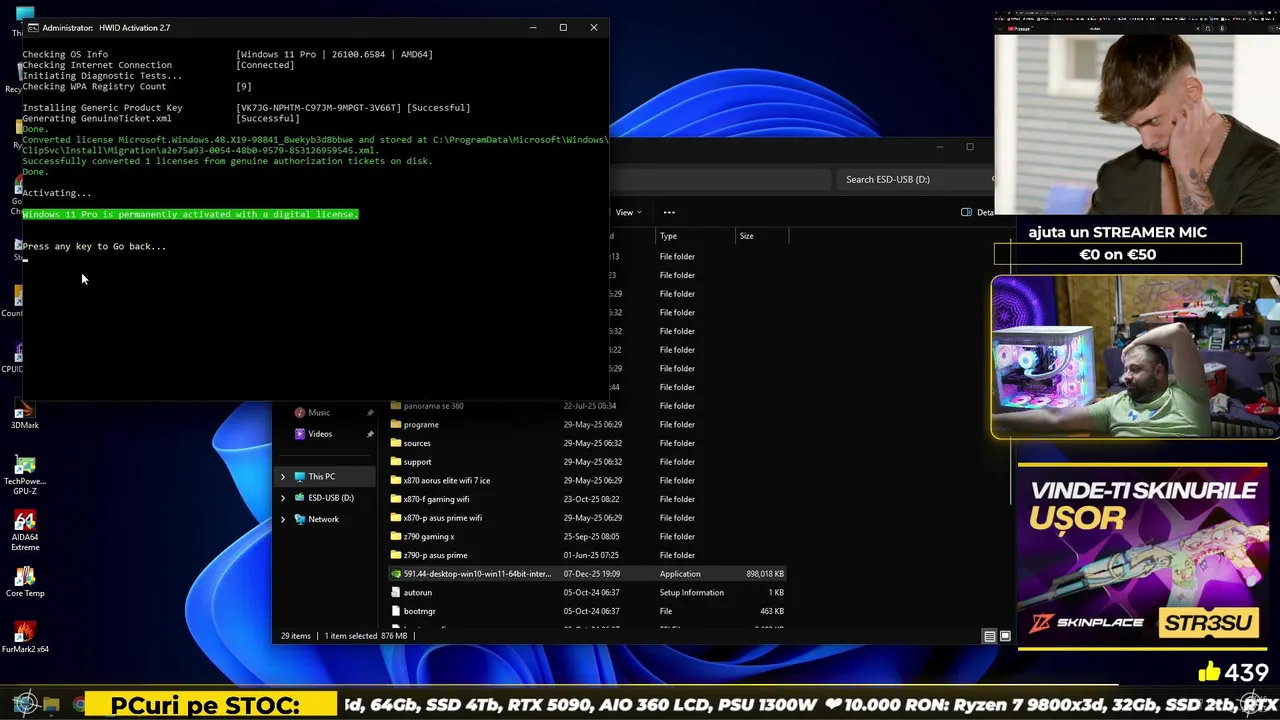Click the SKINPLACE STR3SU ad banner
The width and height of the screenshot is (1280, 720).
point(1144,556)
